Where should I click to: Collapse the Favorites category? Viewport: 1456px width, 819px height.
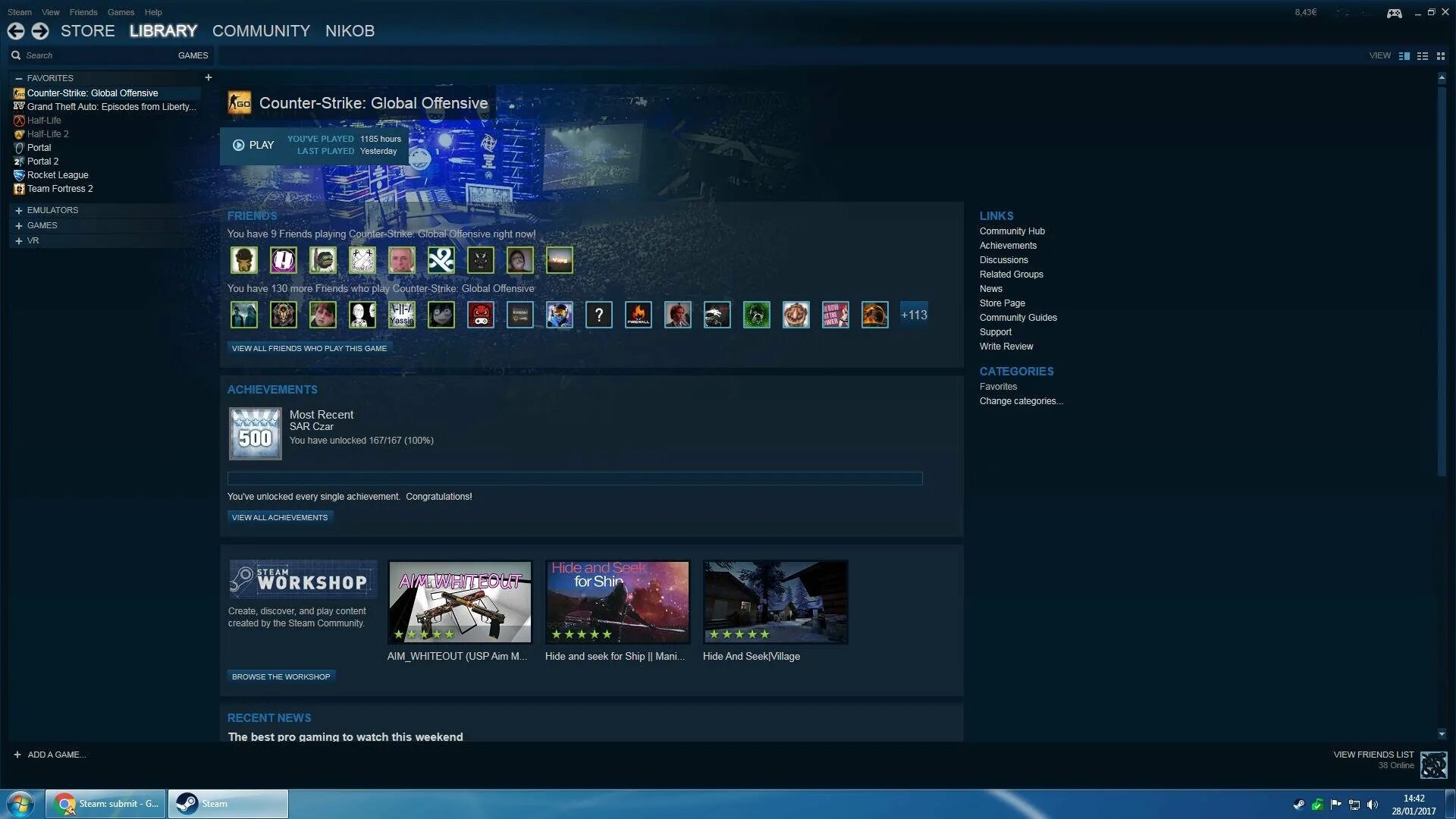click(18, 78)
